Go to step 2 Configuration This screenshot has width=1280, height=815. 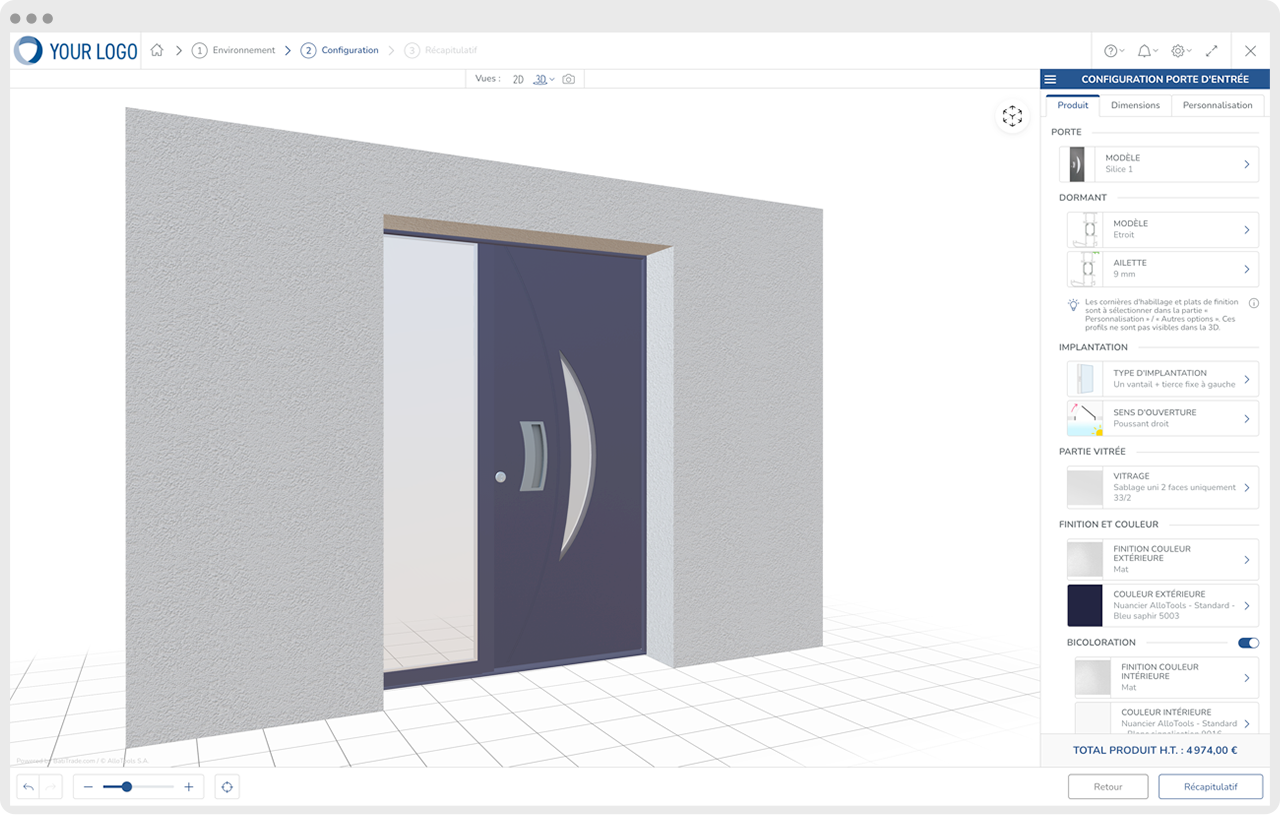(x=340, y=50)
